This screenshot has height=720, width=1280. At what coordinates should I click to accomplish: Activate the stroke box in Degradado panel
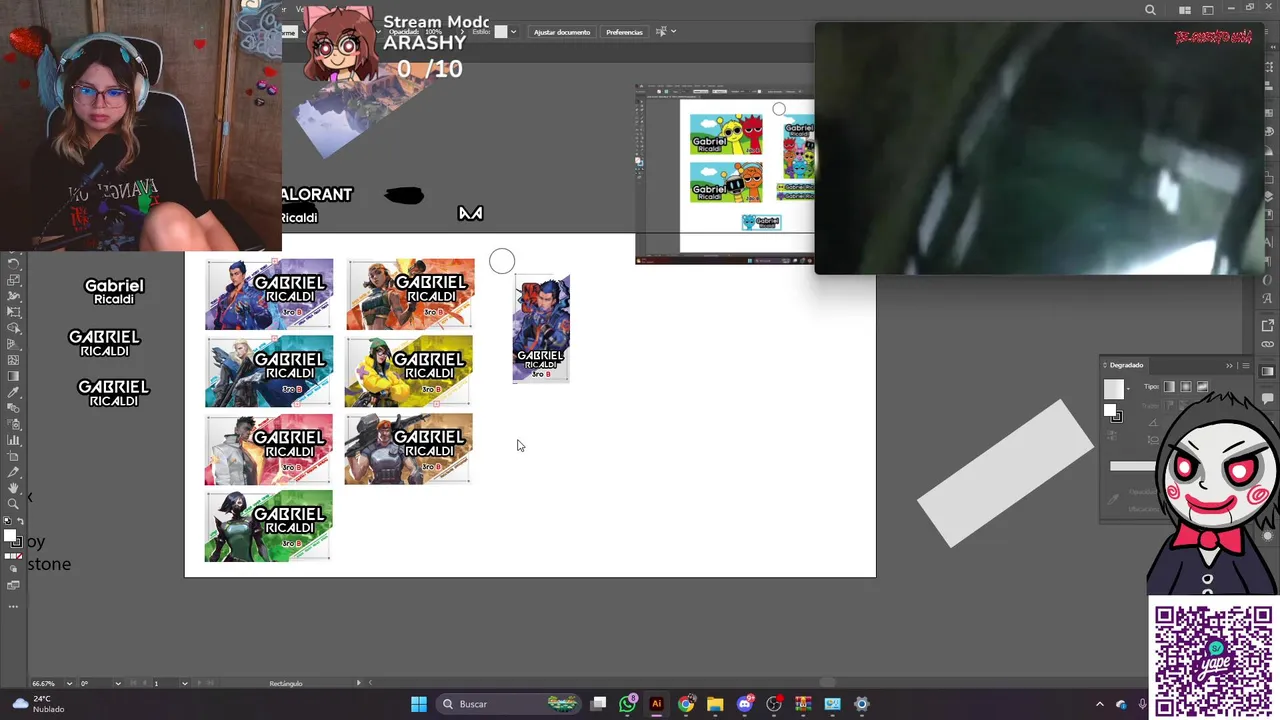[1117, 417]
